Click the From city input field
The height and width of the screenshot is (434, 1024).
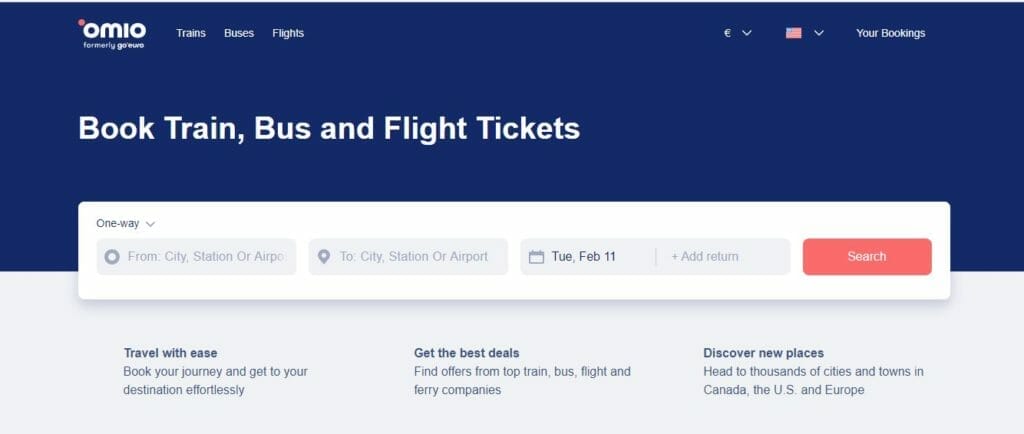[197, 256]
